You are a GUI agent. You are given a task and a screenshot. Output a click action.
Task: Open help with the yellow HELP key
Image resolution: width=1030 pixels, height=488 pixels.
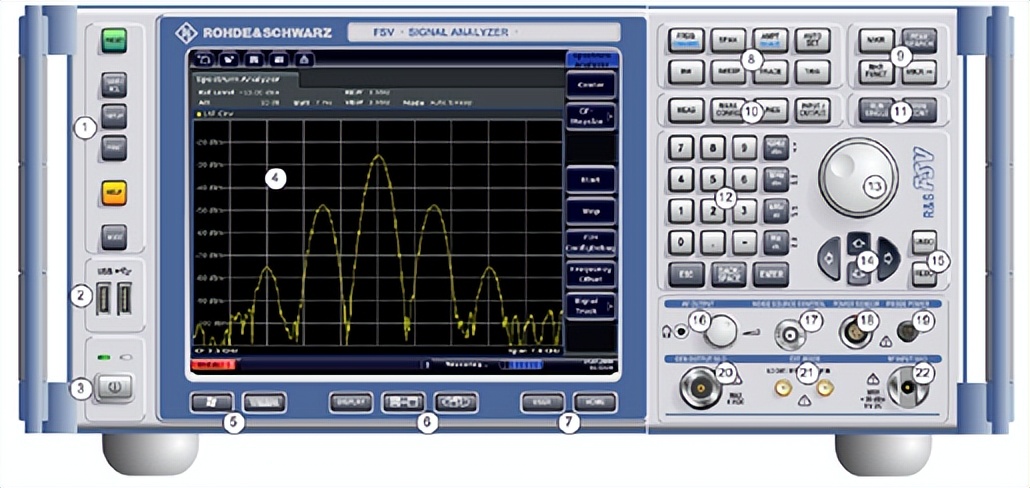(x=114, y=193)
